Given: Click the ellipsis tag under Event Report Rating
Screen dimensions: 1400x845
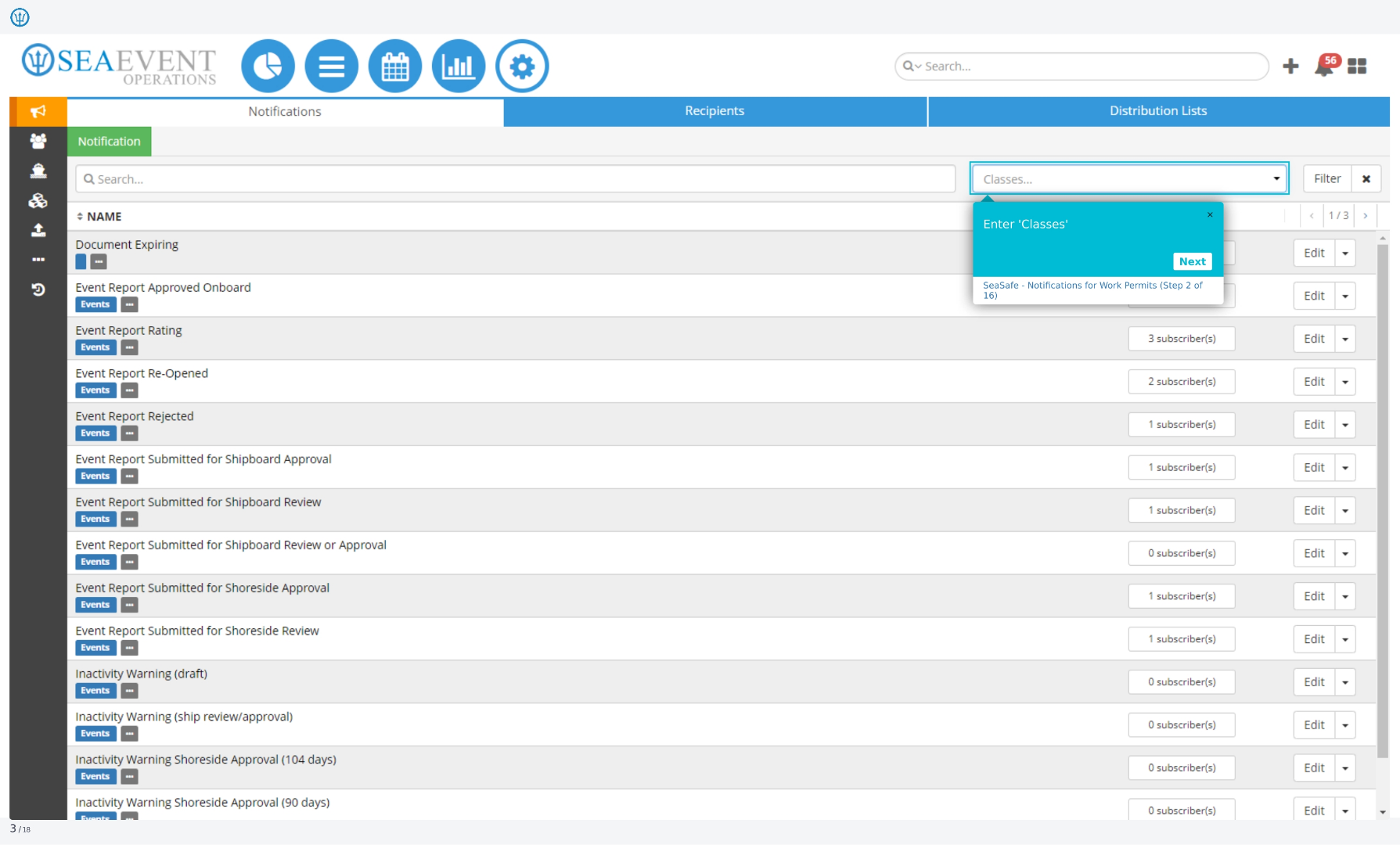Looking at the screenshot, I should (130, 347).
